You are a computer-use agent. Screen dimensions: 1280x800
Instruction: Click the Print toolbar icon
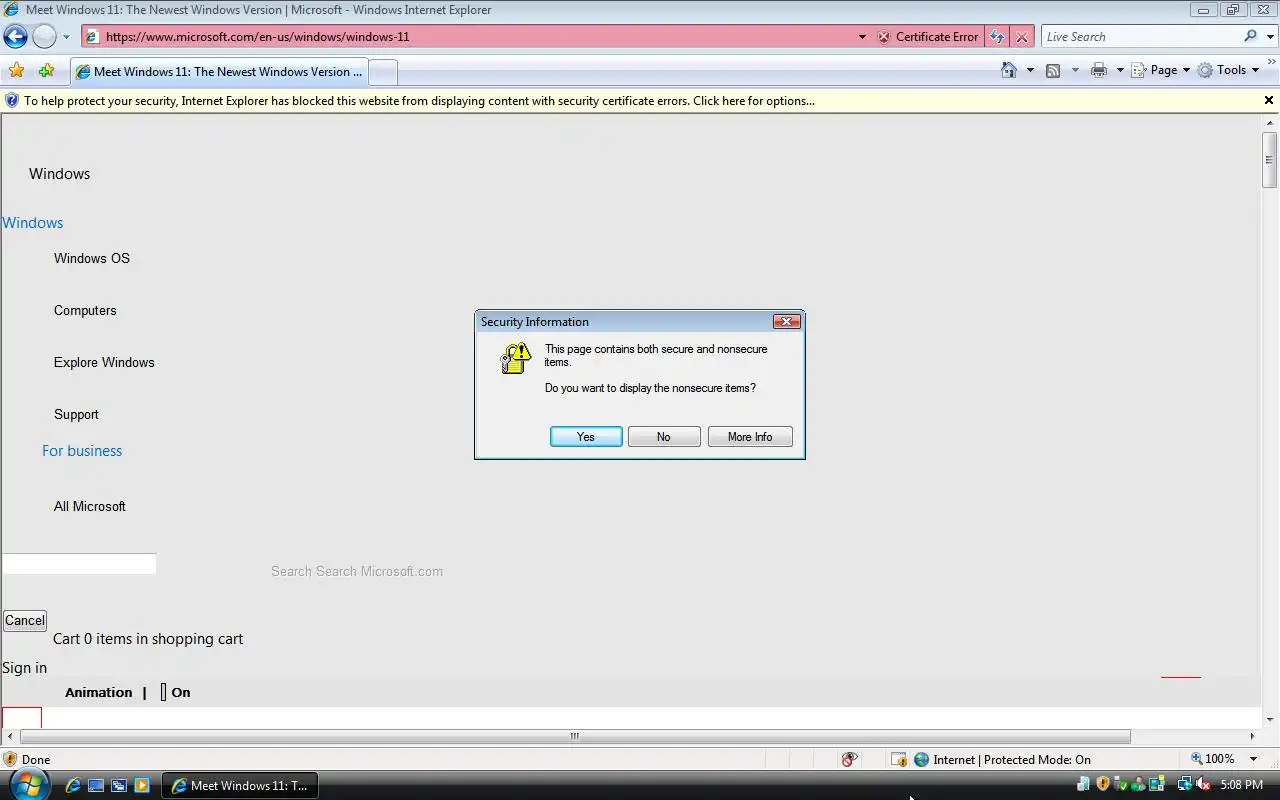pyautogui.click(x=1099, y=70)
